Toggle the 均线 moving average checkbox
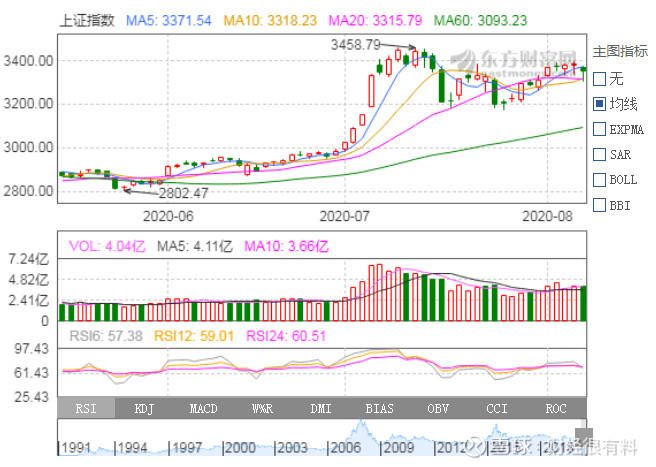Image resolution: width=656 pixels, height=467 pixels. tap(599, 103)
